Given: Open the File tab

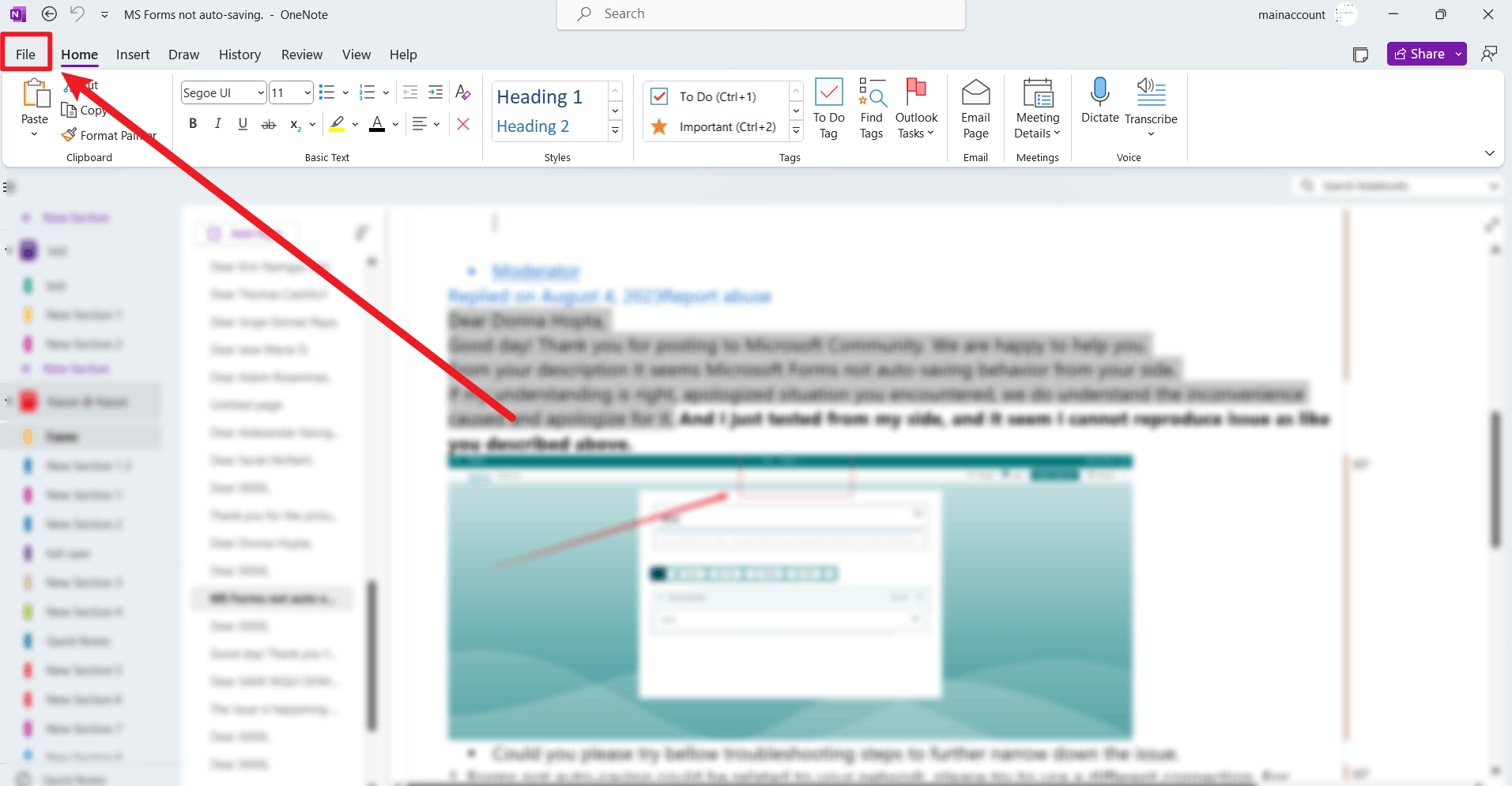Looking at the screenshot, I should click(26, 55).
